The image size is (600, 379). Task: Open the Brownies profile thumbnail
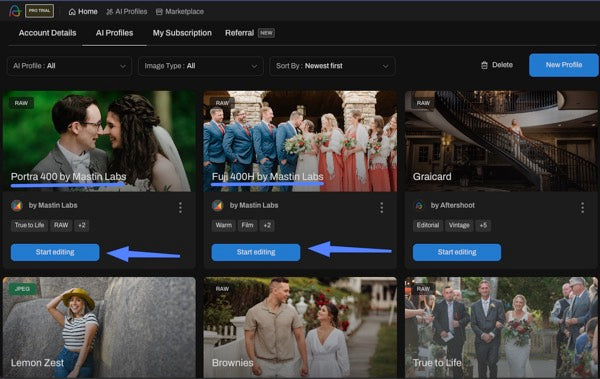tap(300, 328)
